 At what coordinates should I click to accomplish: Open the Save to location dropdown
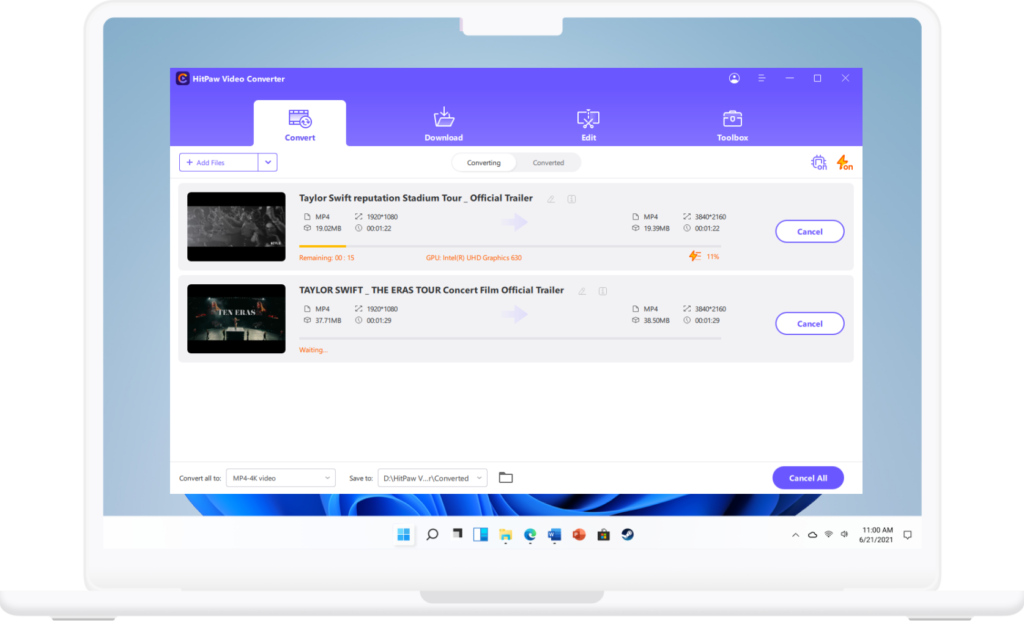pos(432,478)
